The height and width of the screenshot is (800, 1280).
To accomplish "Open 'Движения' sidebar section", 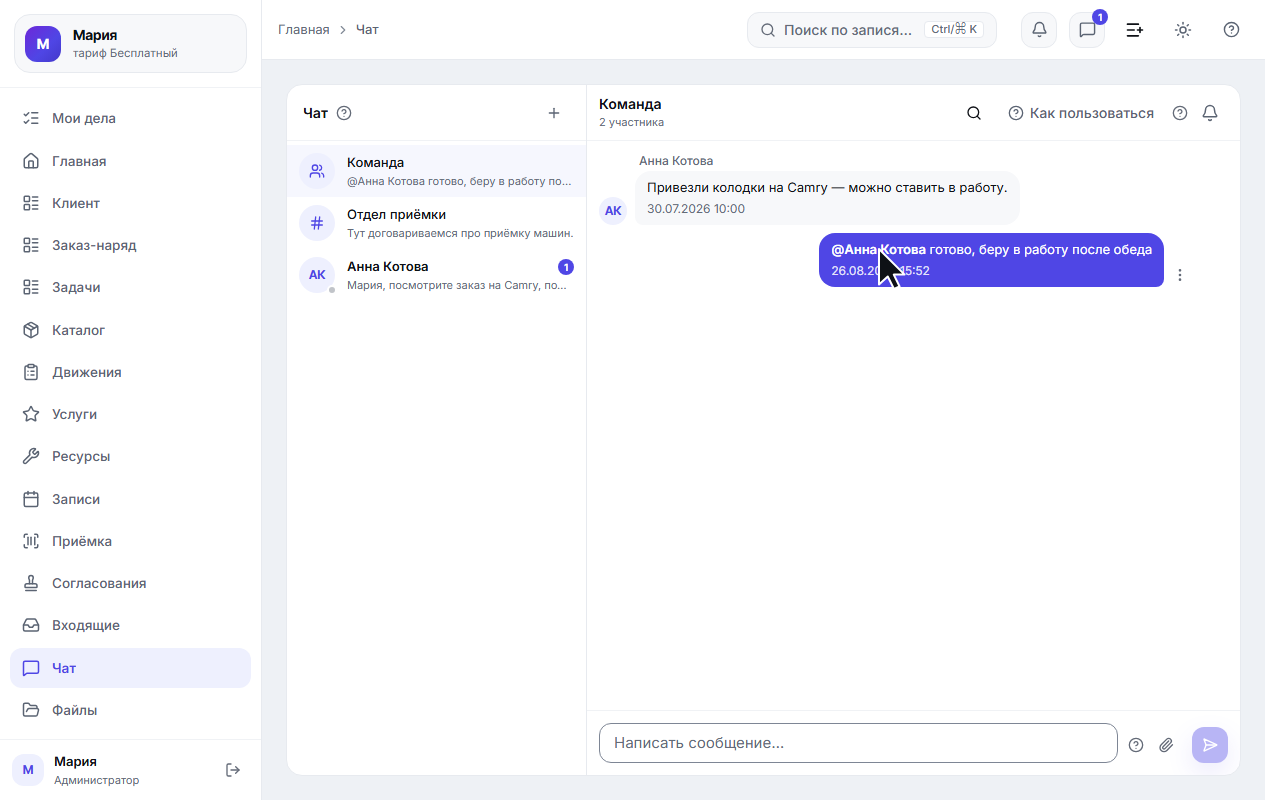I will 130,372.
